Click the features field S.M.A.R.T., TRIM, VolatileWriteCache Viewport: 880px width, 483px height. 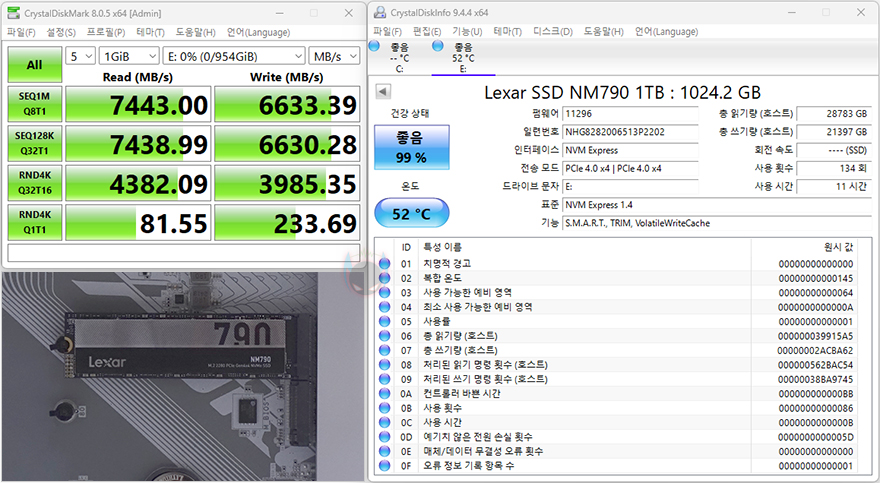coord(717,223)
